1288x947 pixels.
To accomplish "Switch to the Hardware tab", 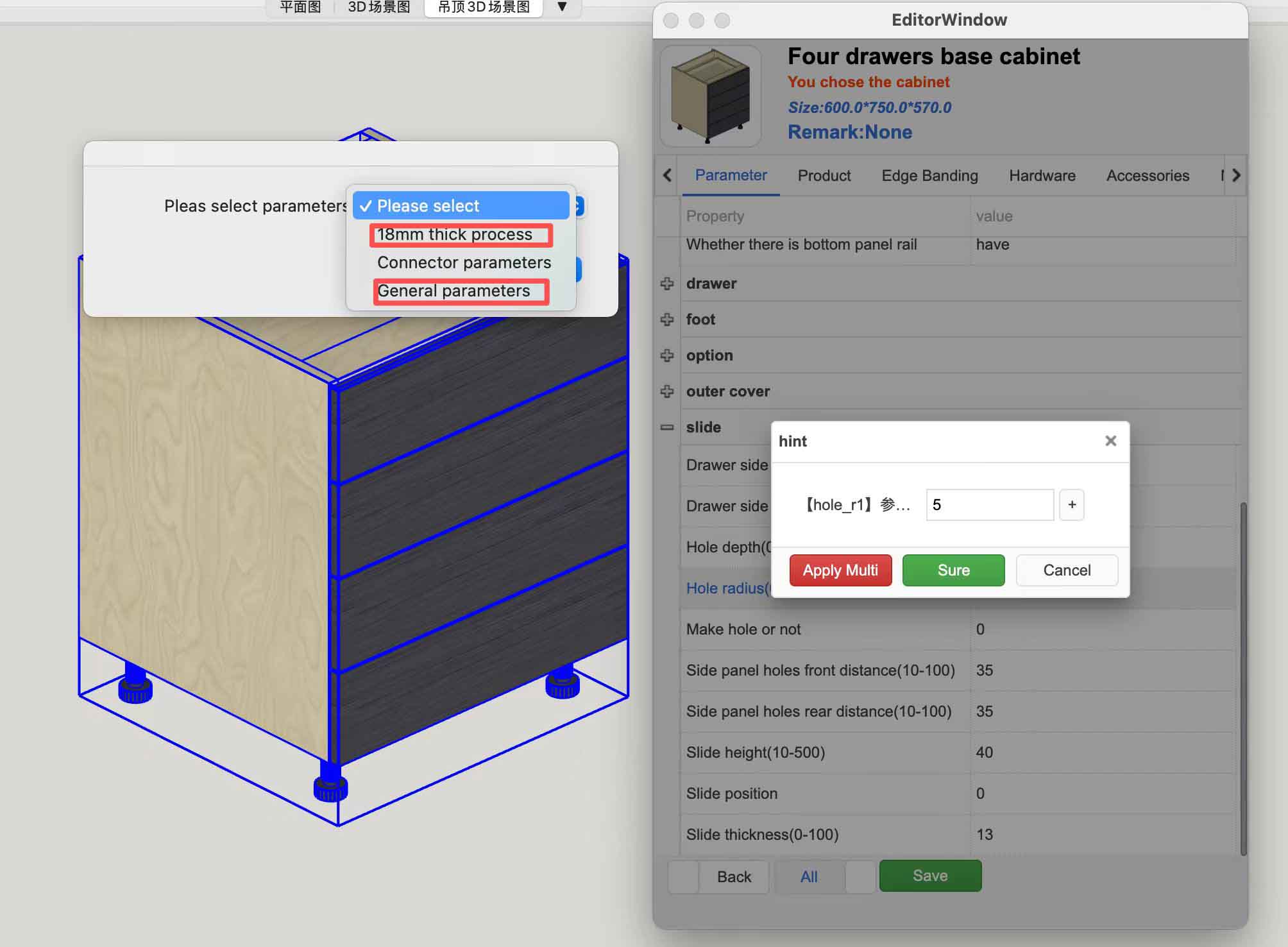I will coord(1042,175).
